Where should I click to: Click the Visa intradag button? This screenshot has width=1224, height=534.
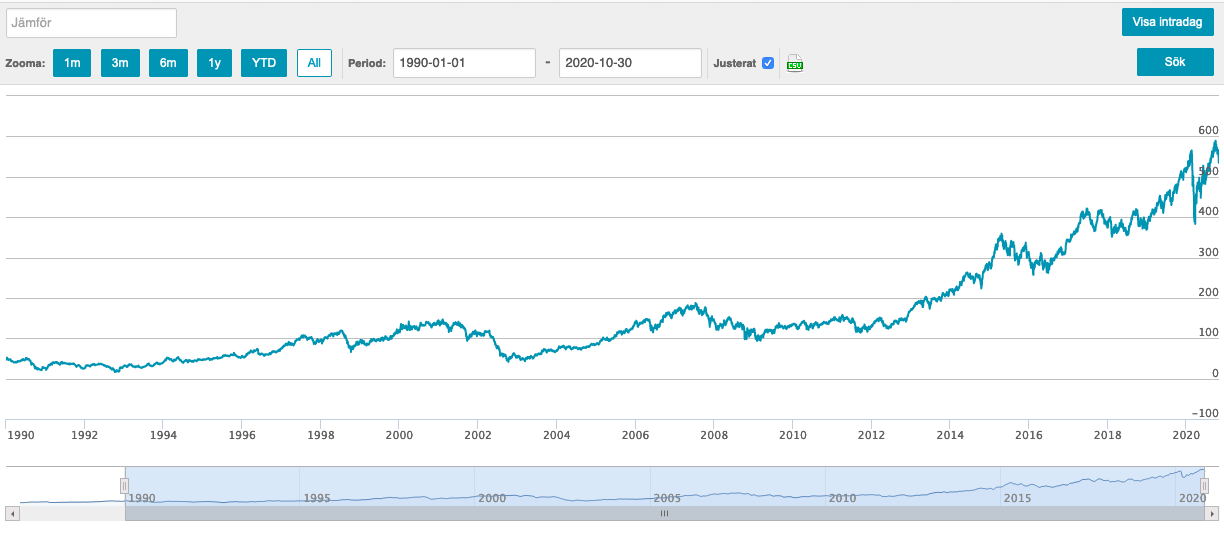tap(1167, 22)
